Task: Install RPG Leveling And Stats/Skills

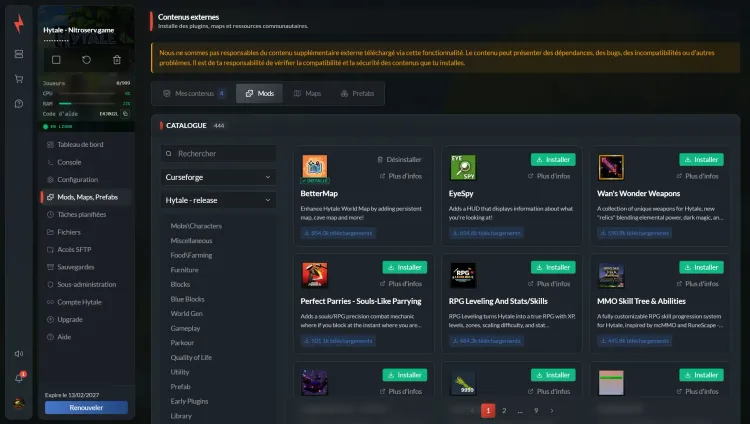Action: click(553, 267)
